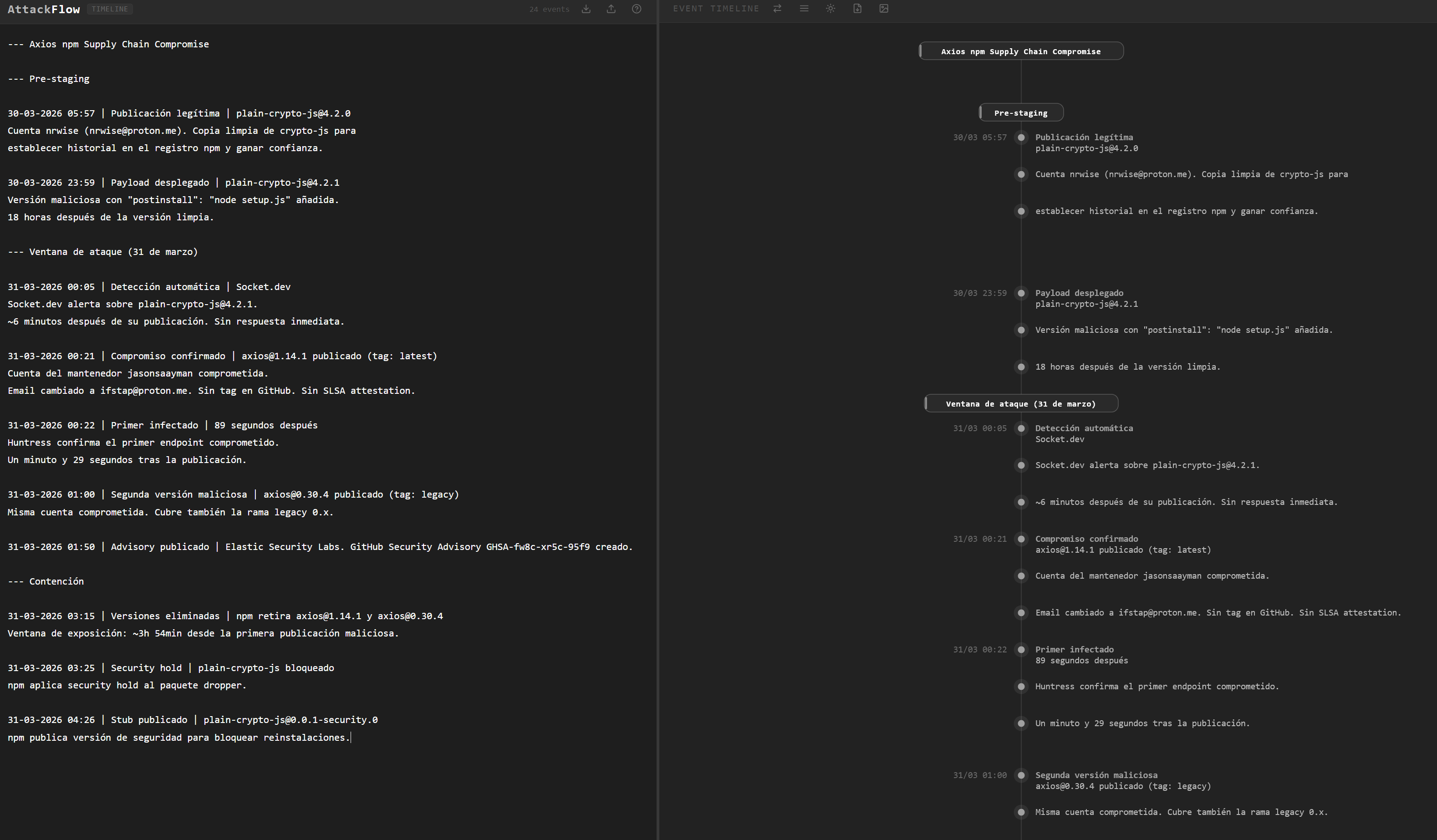1437x840 pixels.
Task: Click the download/import icon in editor header
Action: coord(586,9)
